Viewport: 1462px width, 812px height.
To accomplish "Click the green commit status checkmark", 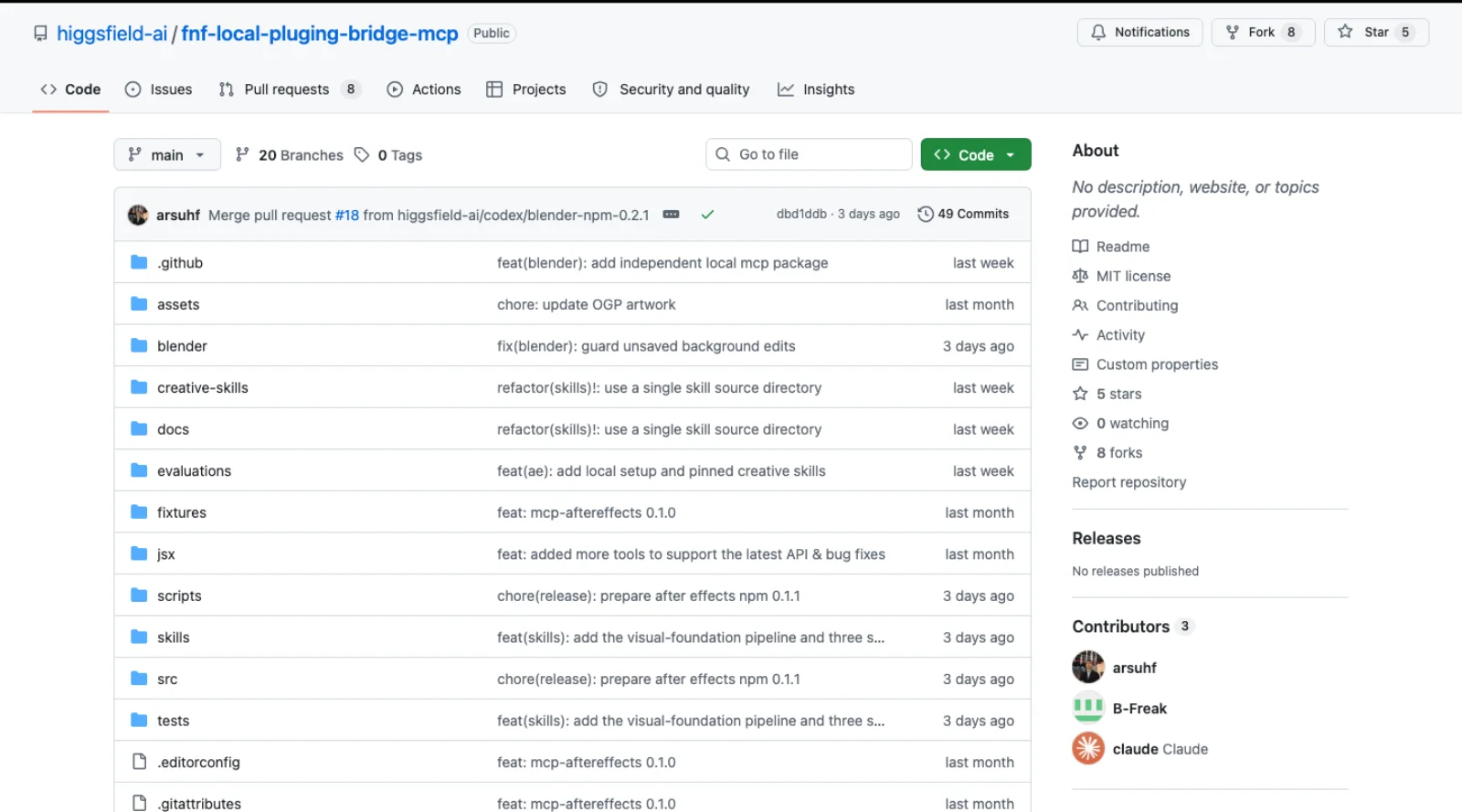I will click(707, 215).
